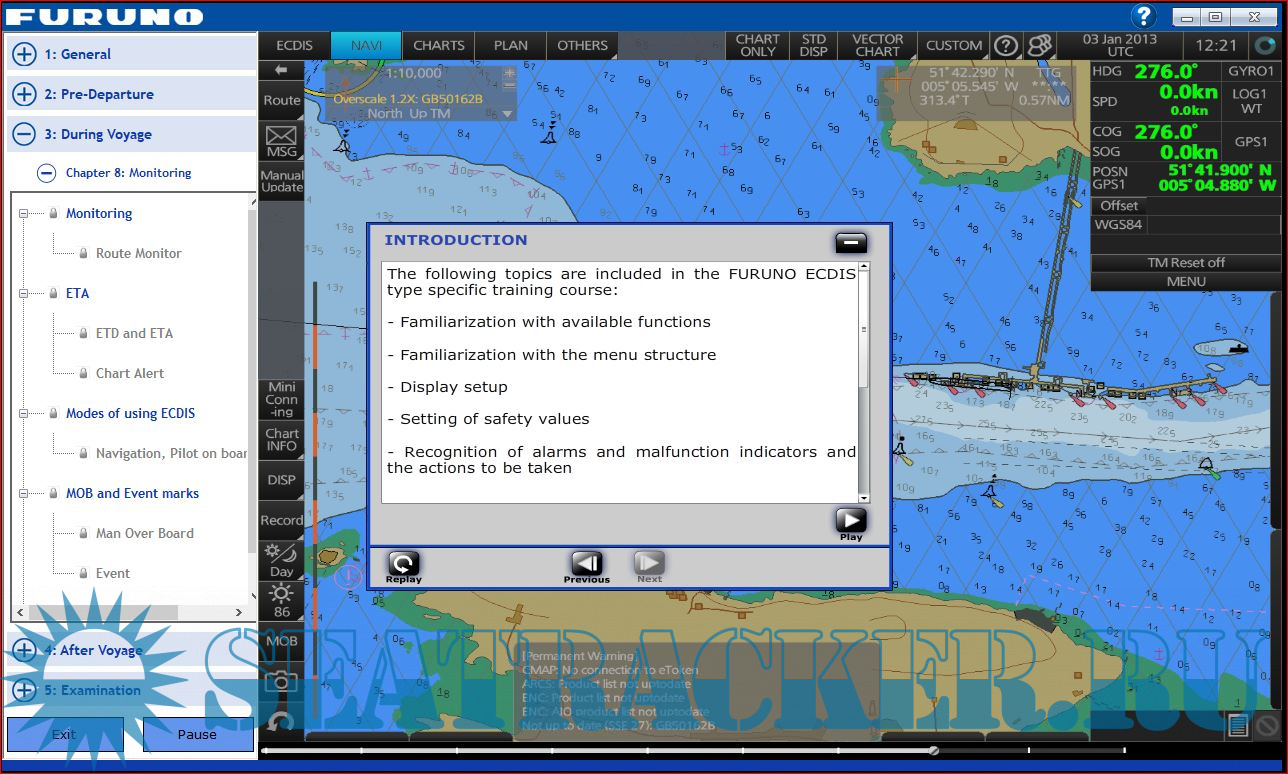1288x774 pixels.
Task: Click the Replay icon
Action: coord(404,564)
